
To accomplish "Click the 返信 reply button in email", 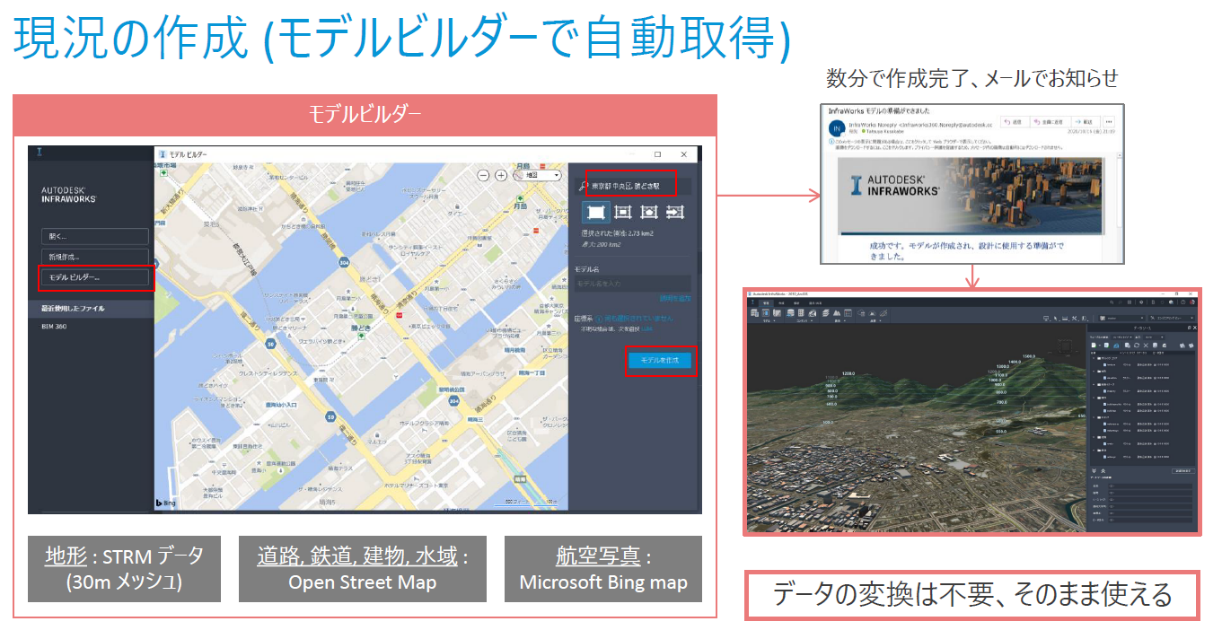I will click(1013, 122).
